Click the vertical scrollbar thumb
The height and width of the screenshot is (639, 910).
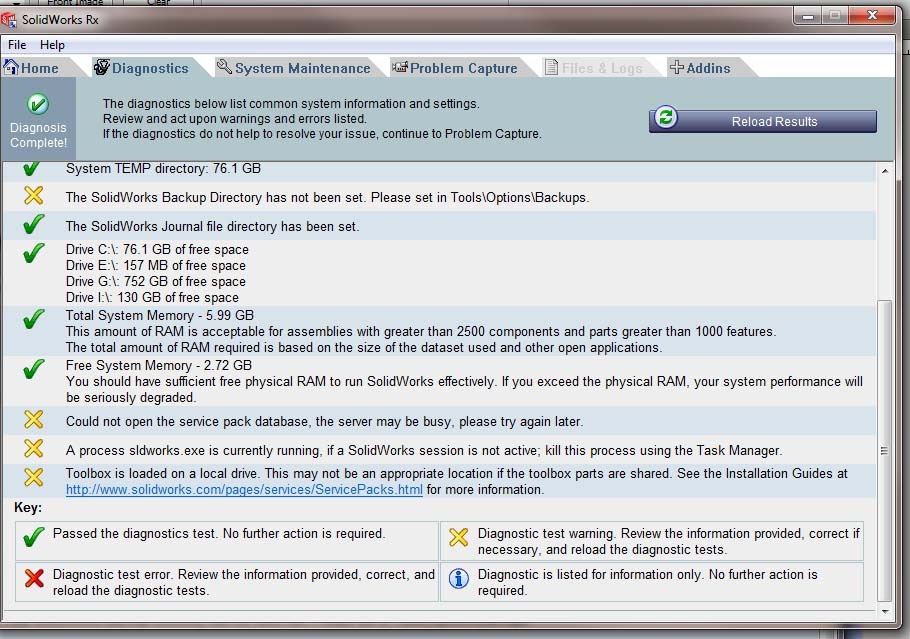click(884, 450)
